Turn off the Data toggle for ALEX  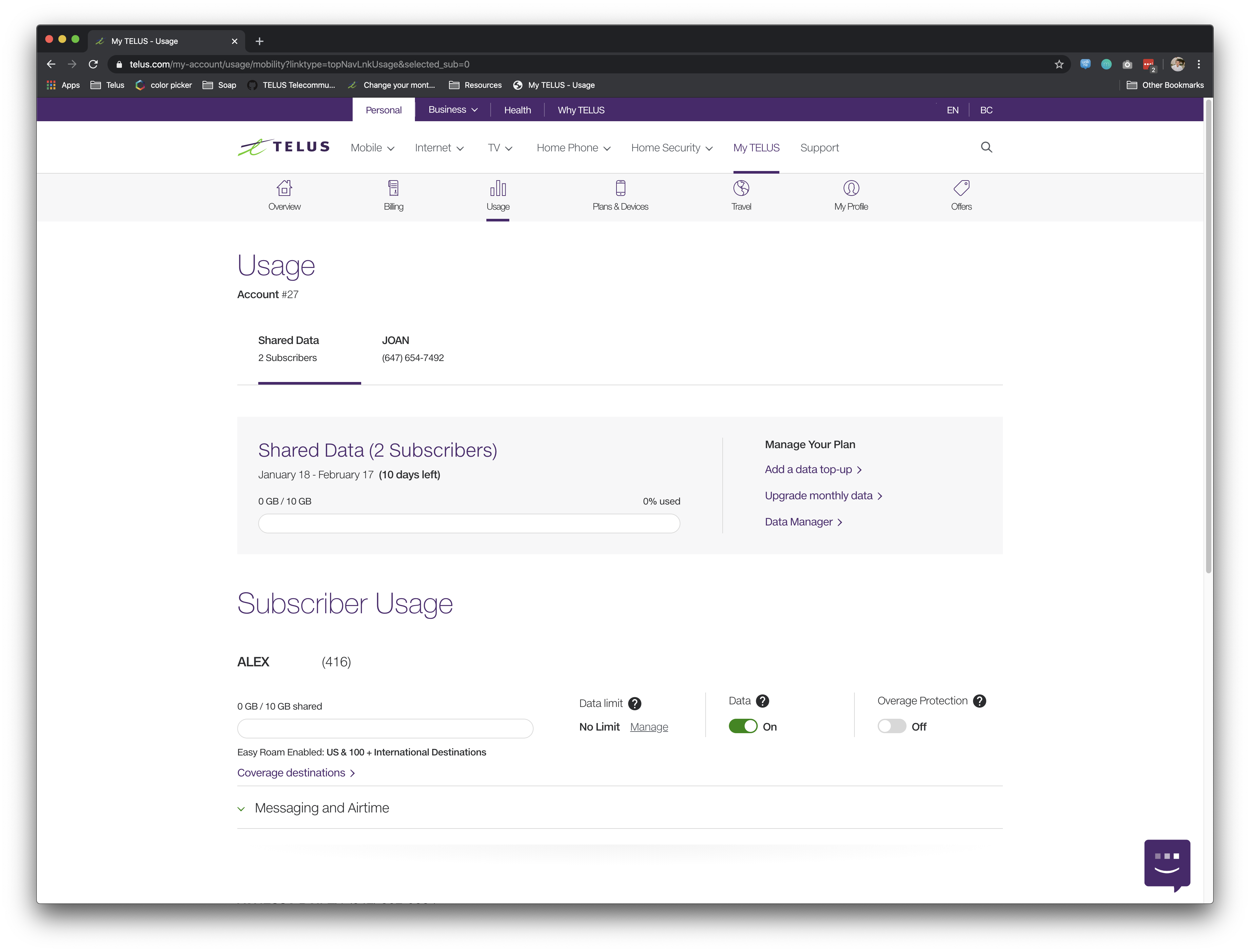tap(743, 727)
